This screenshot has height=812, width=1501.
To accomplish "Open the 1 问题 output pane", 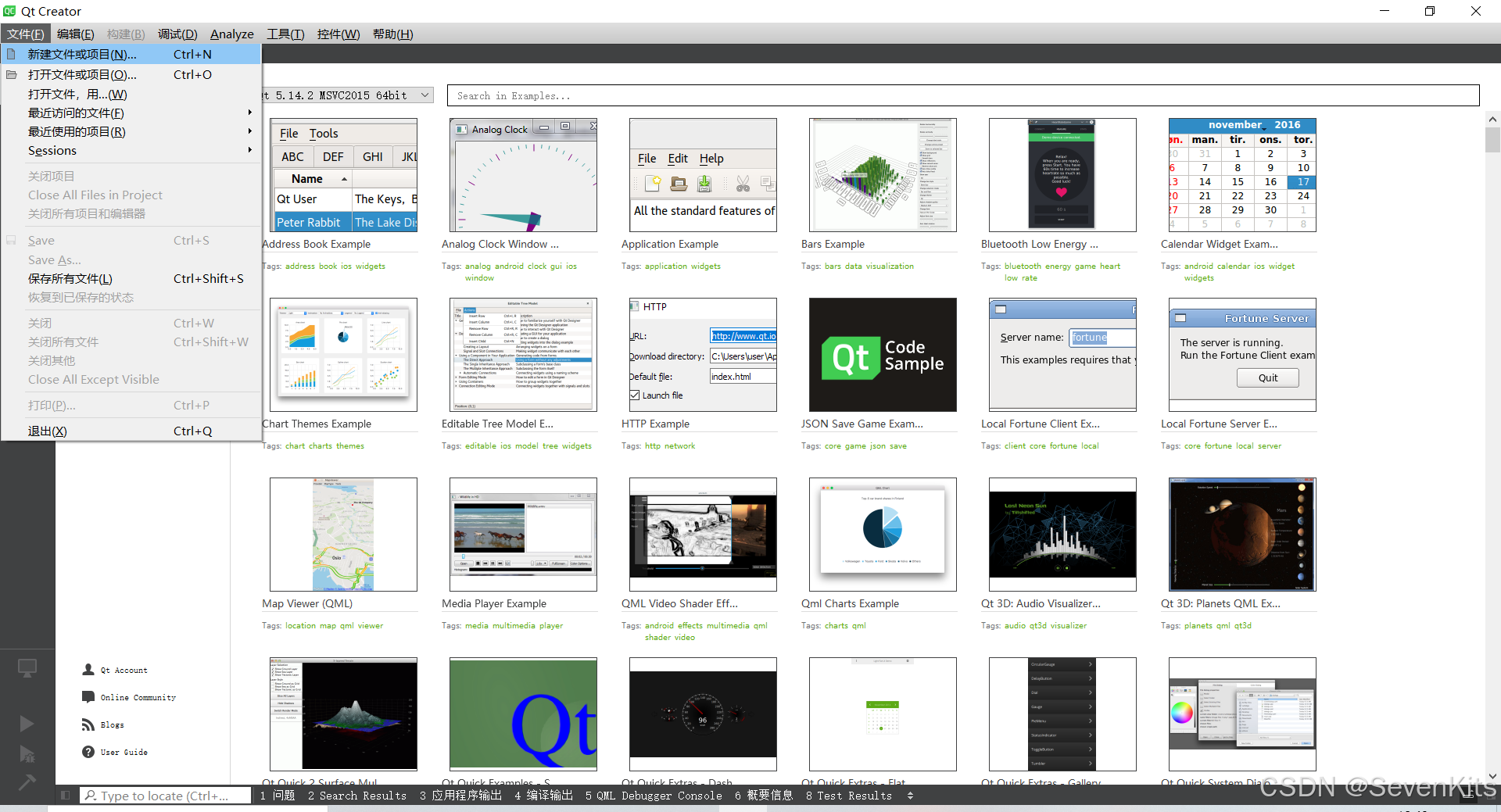I will (278, 796).
